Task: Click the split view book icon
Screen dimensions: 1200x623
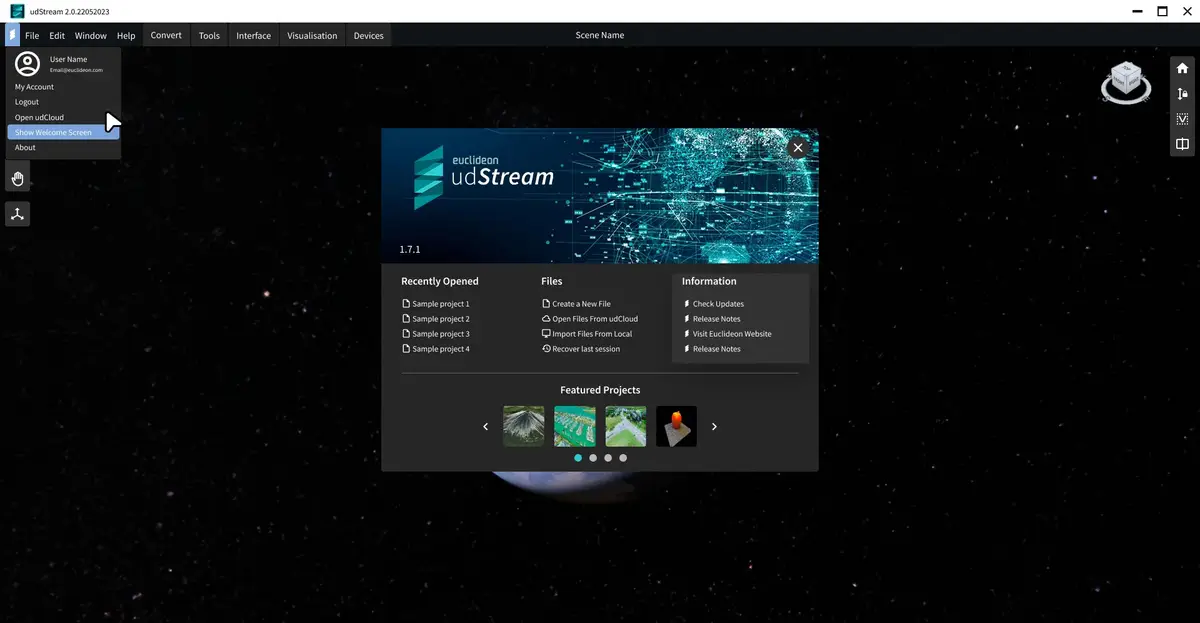Action: (1182, 144)
